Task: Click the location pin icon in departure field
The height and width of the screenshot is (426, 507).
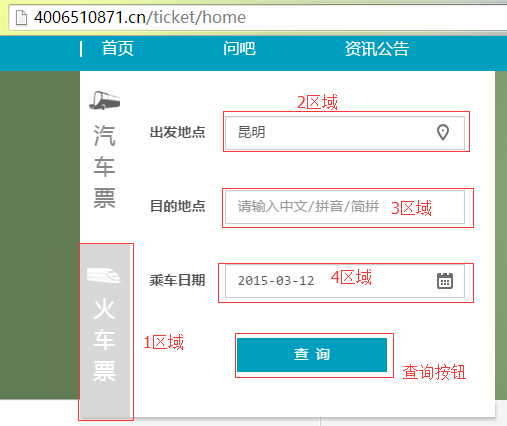Action: [443, 133]
